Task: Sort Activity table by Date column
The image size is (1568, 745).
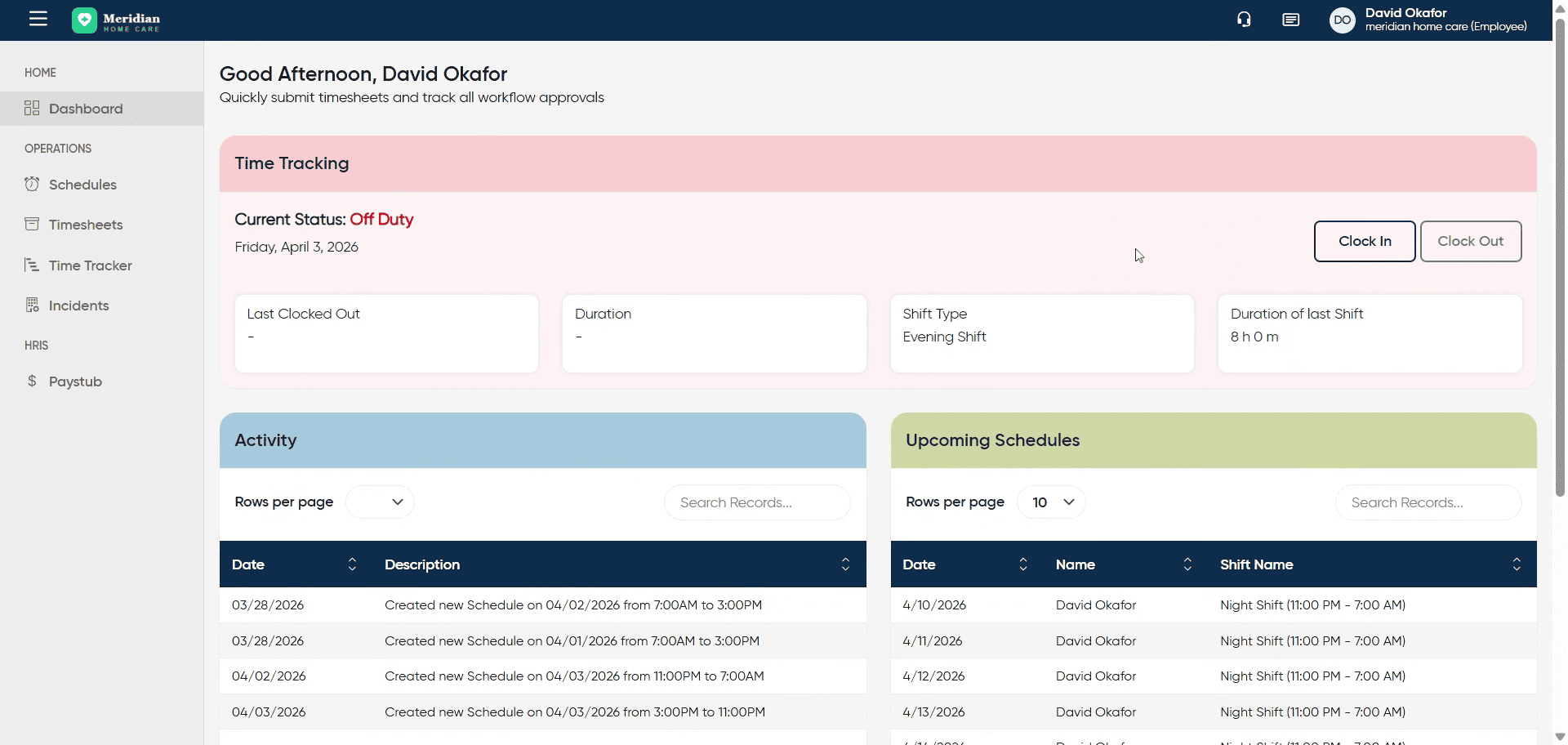Action: click(352, 564)
